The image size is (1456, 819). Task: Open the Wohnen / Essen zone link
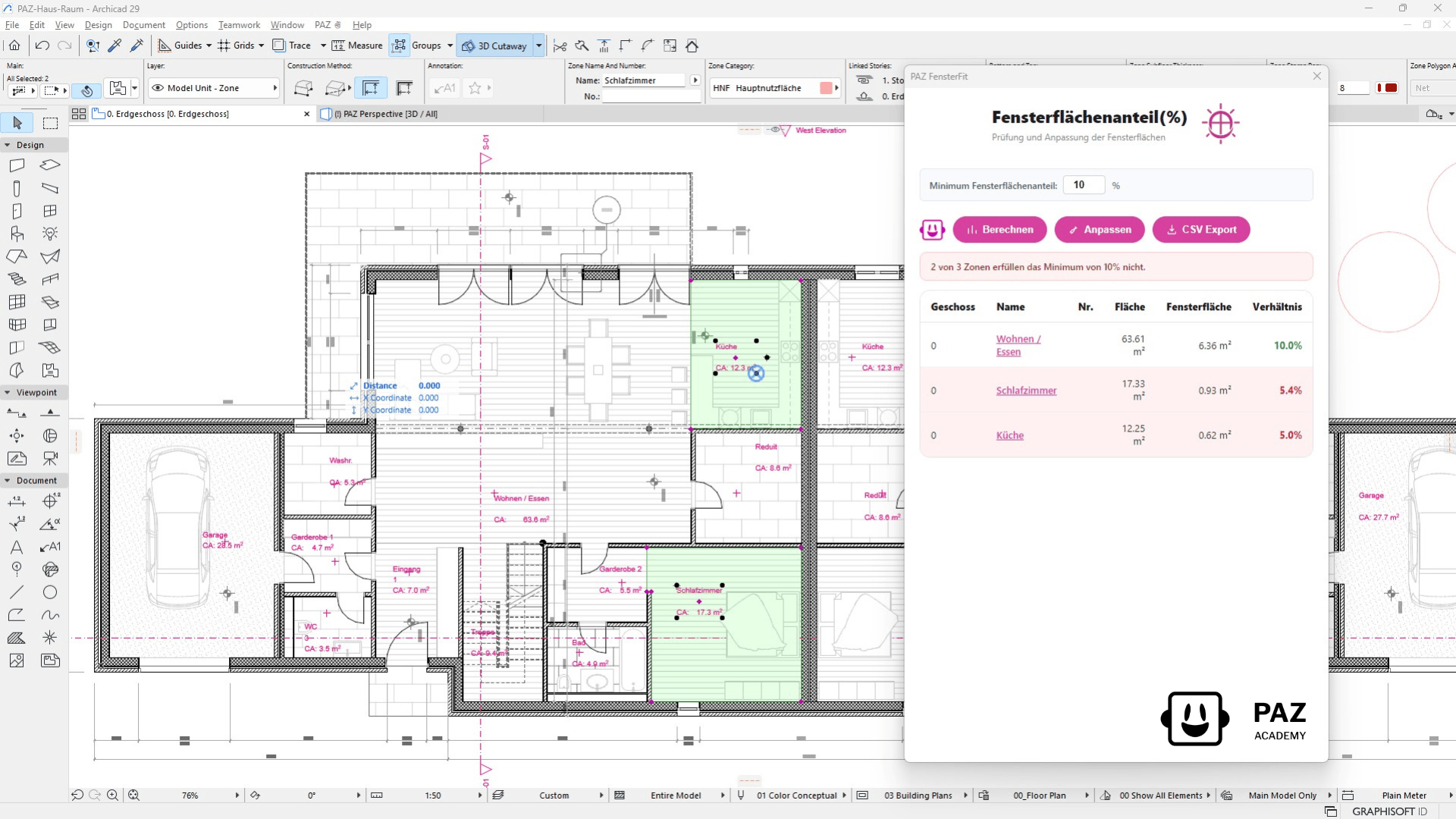(x=1018, y=345)
